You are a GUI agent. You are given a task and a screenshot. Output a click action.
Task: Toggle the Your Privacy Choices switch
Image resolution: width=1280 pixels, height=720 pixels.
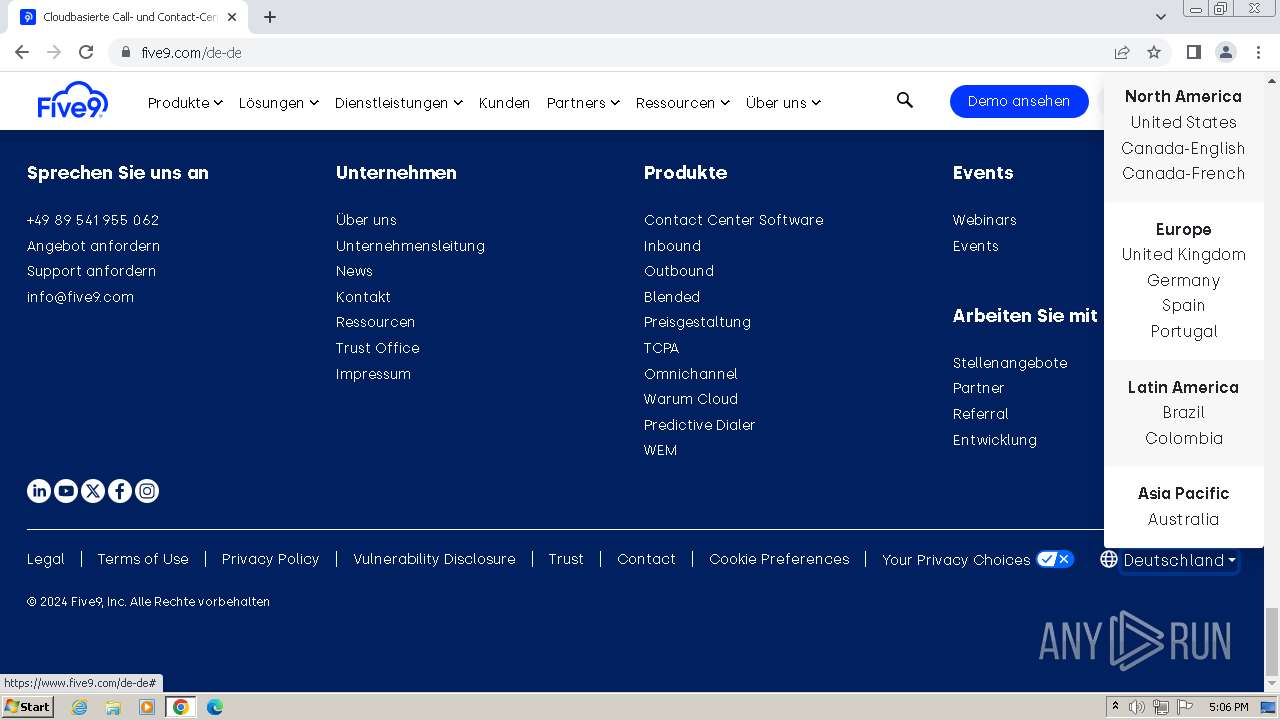pyautogui.click(x=1055, y=559)
